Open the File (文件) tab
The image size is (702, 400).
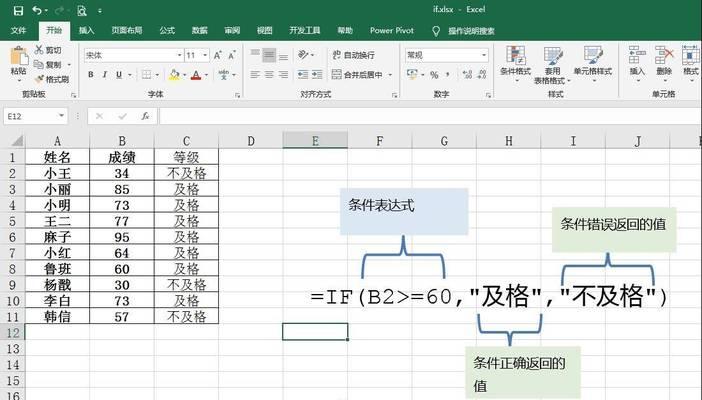pyautogui.click(x=18, y=30)
